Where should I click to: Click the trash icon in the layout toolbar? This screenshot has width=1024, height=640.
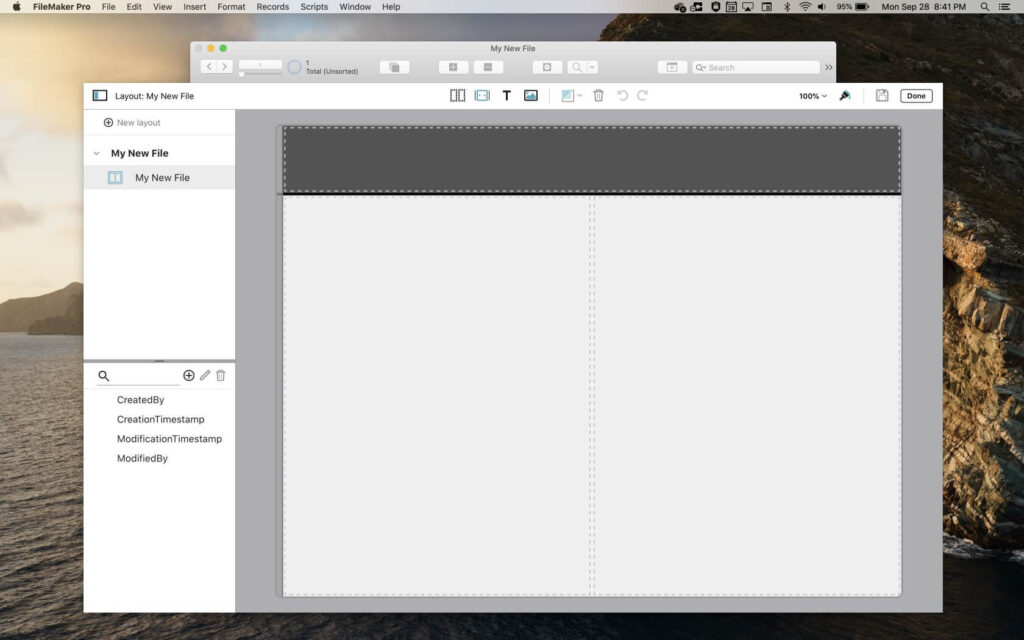click(598, 95)
